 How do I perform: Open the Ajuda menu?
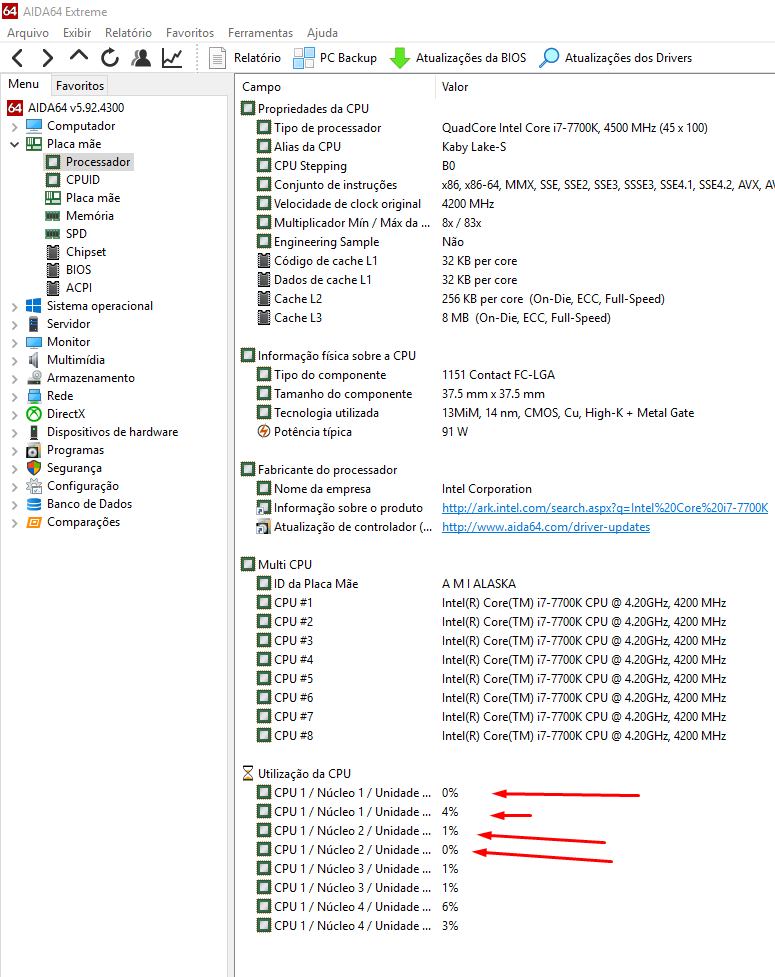(322, 32)
